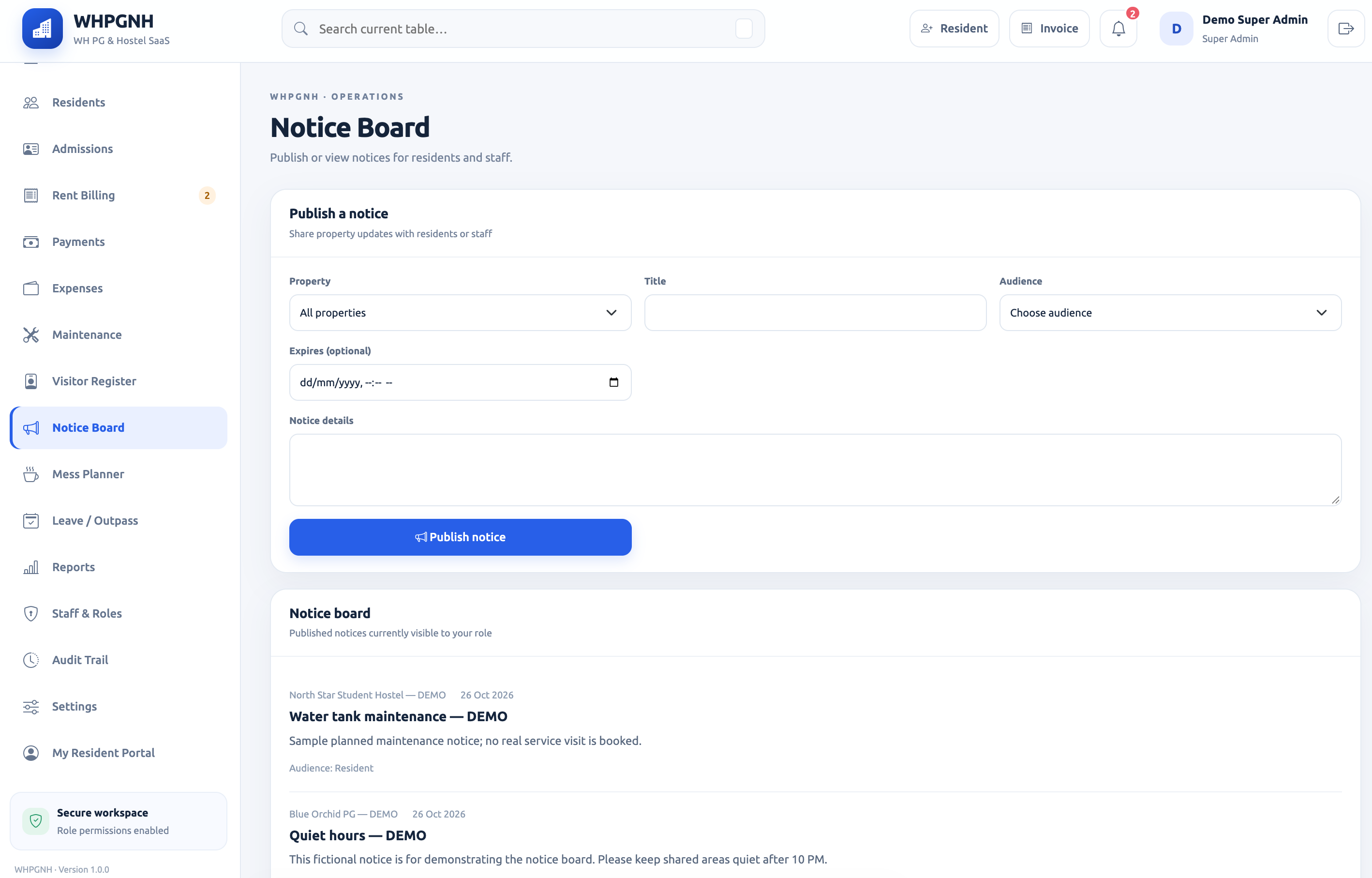This screenshot has width=1372, height=878.
Task: Click the Payments cash icon
Action: [x=31, y=242]
